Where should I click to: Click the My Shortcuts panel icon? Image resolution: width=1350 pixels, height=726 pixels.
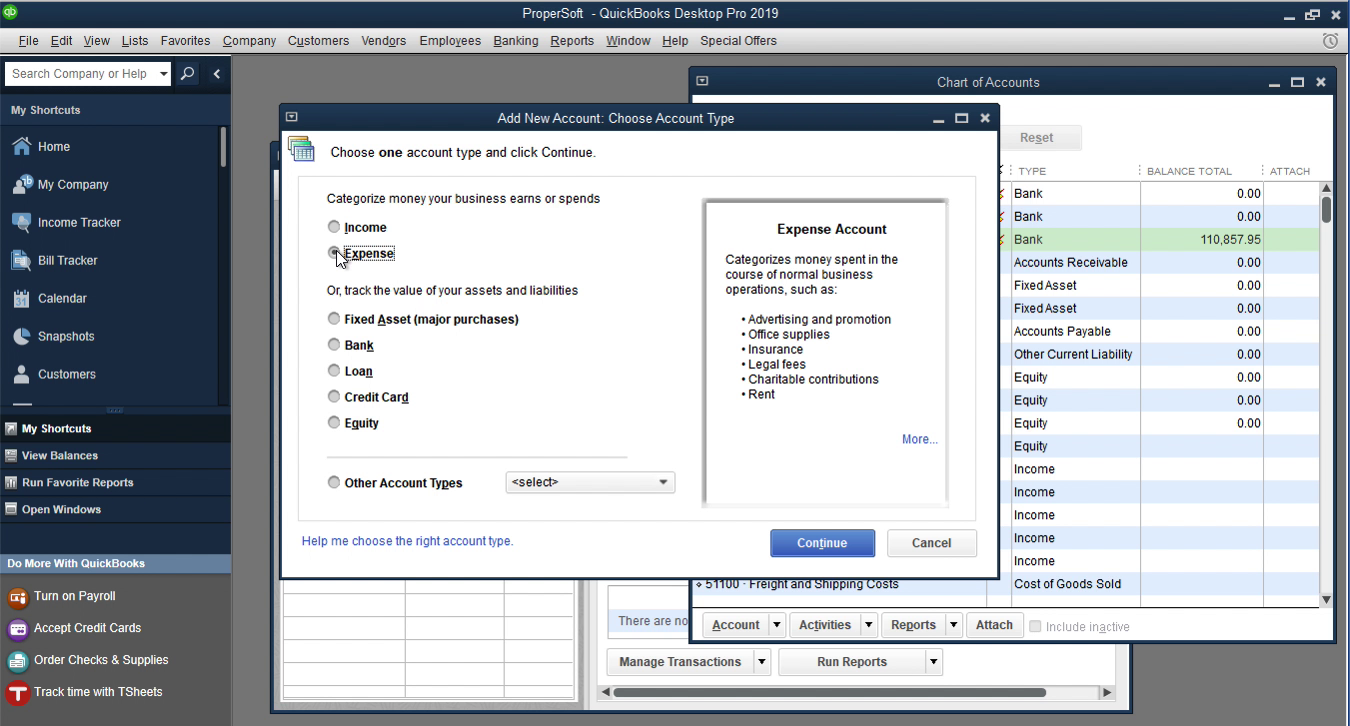(11, 429)
